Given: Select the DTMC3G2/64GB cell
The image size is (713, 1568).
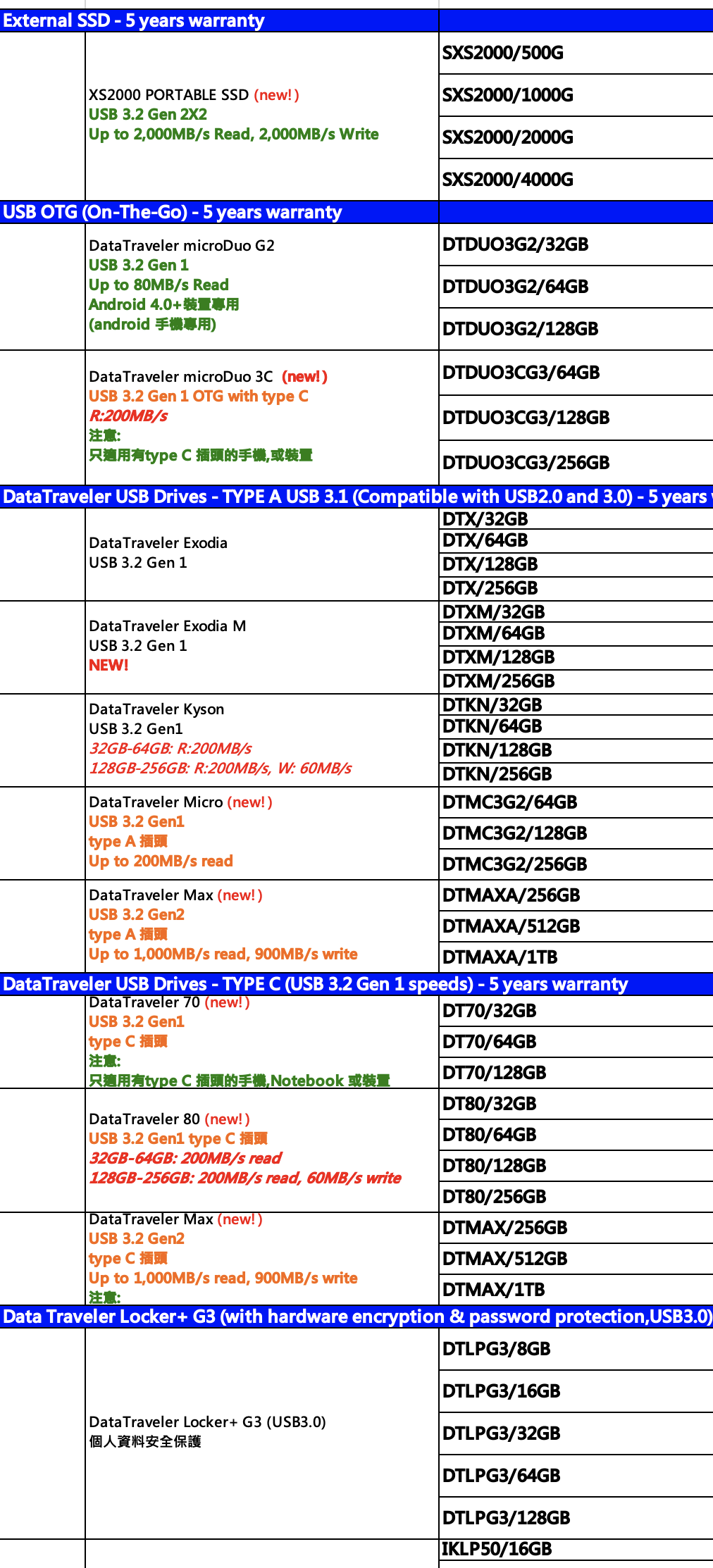Looking at the screenshot, I should tap(576, 802).
